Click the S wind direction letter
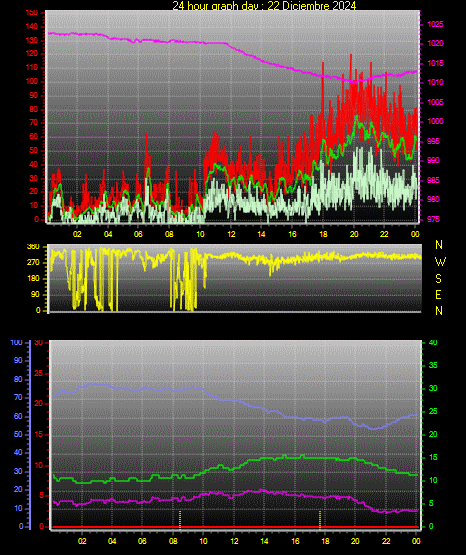This screenshot has height=555, width=466. coord(439,279)
